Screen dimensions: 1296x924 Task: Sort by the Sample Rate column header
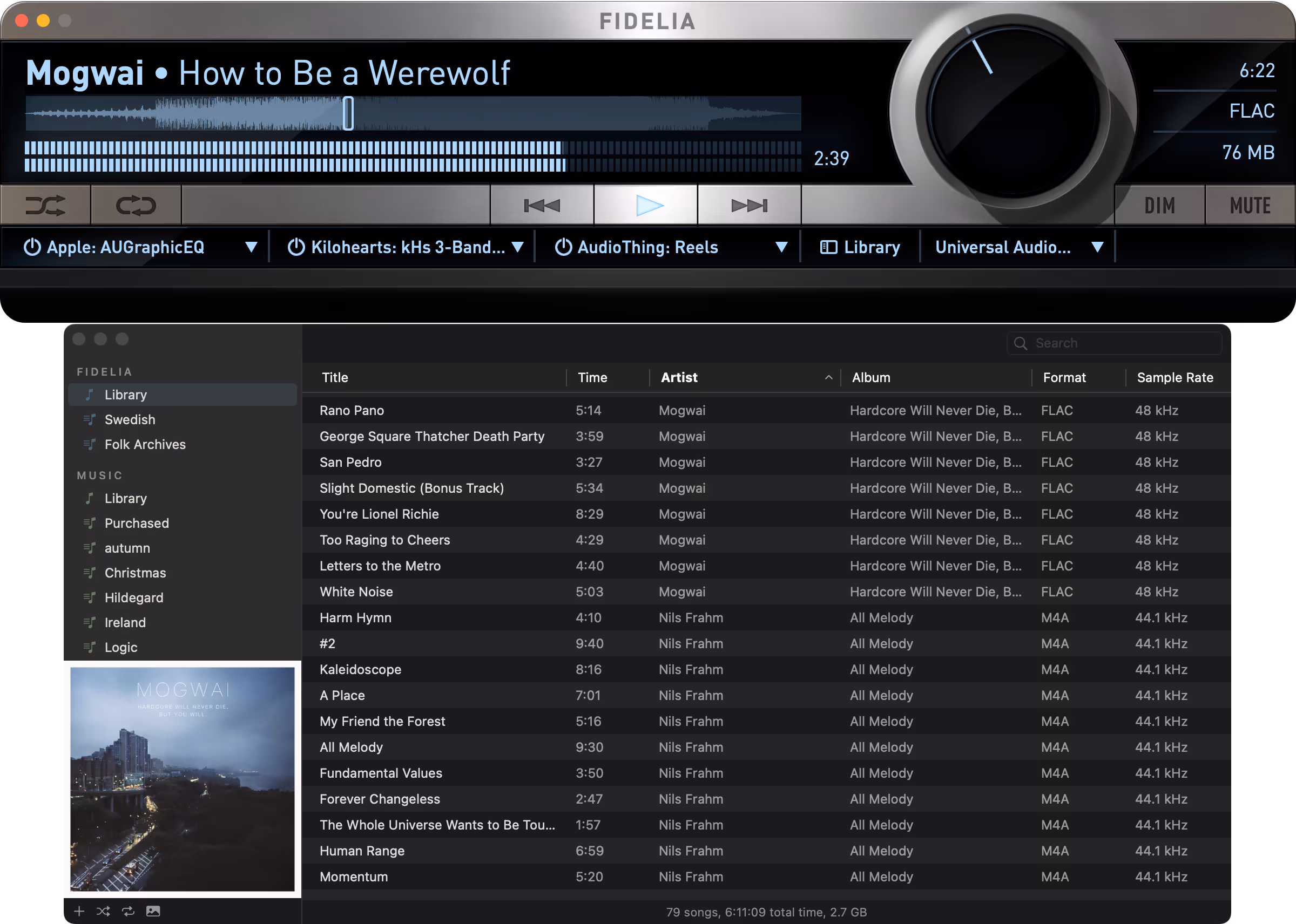tap(1174, 377)
